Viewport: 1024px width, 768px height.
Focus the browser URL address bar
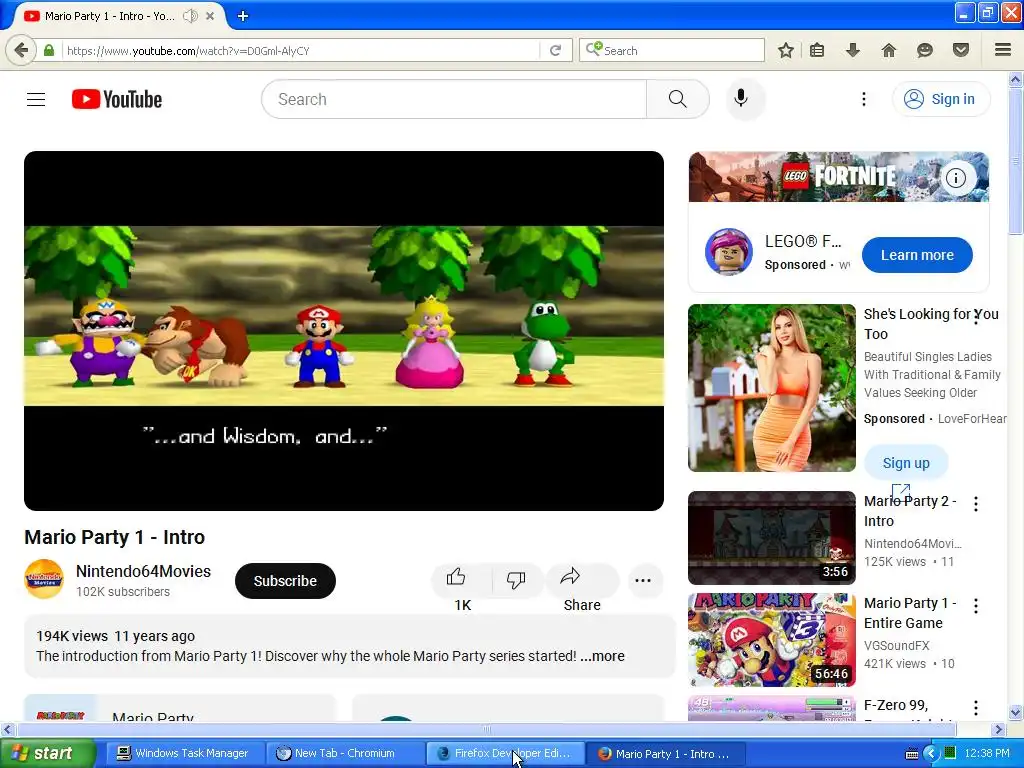pos(300,50)
